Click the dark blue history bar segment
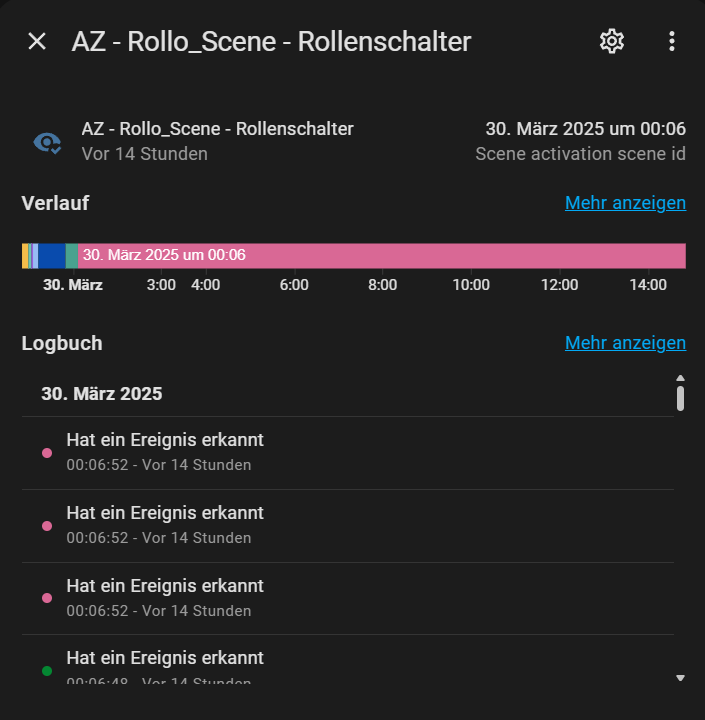The height and width of the screenshot is (720, 705). coord(52,256)
